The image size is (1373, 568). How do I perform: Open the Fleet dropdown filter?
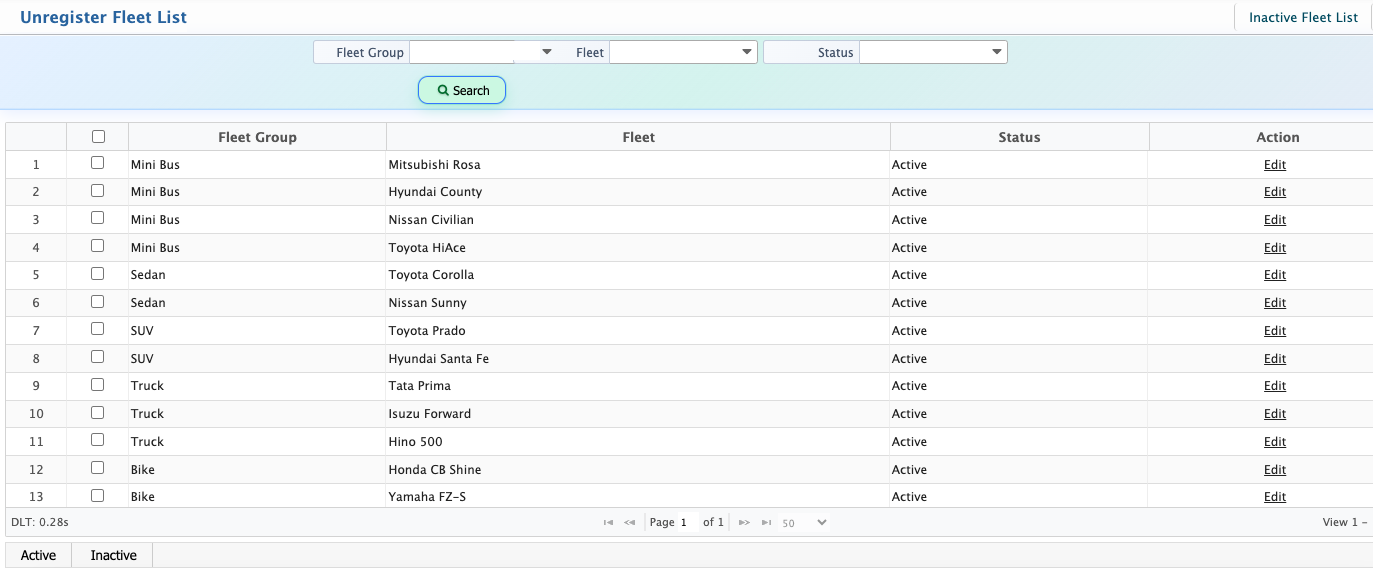[683, 52]
